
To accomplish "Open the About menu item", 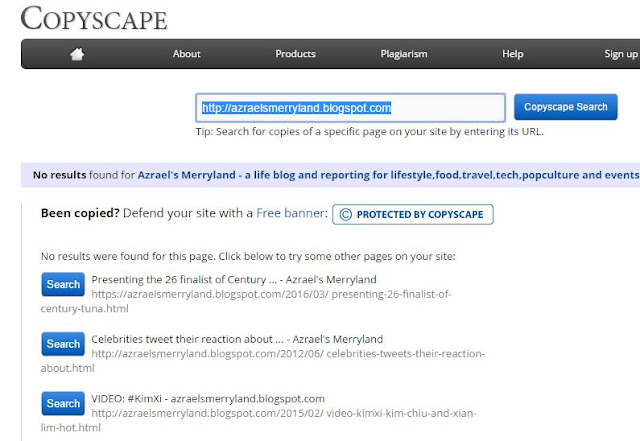I will click(x=187, y=54).
